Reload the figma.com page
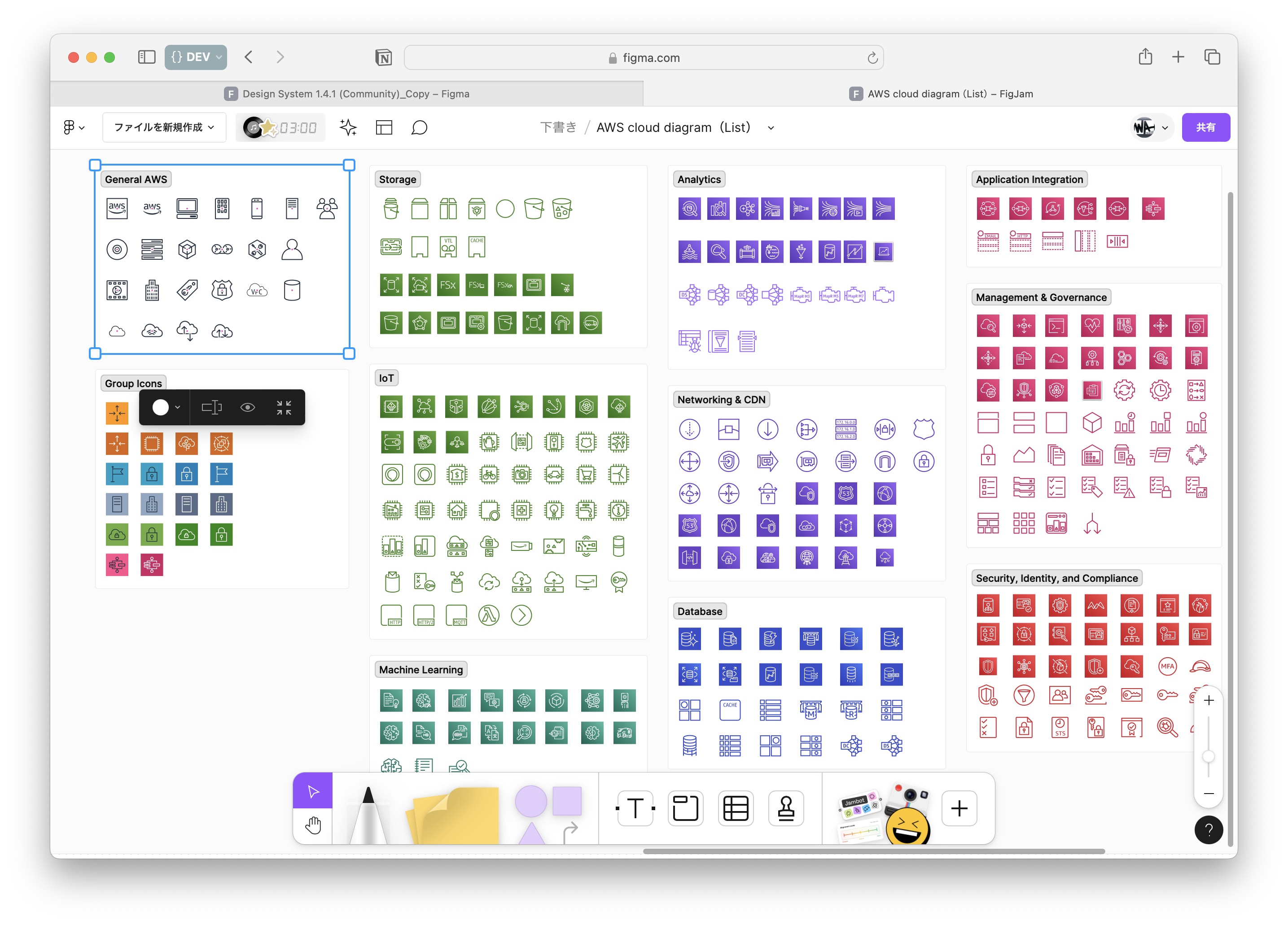Screen dimensions: 1288x925 872,57
